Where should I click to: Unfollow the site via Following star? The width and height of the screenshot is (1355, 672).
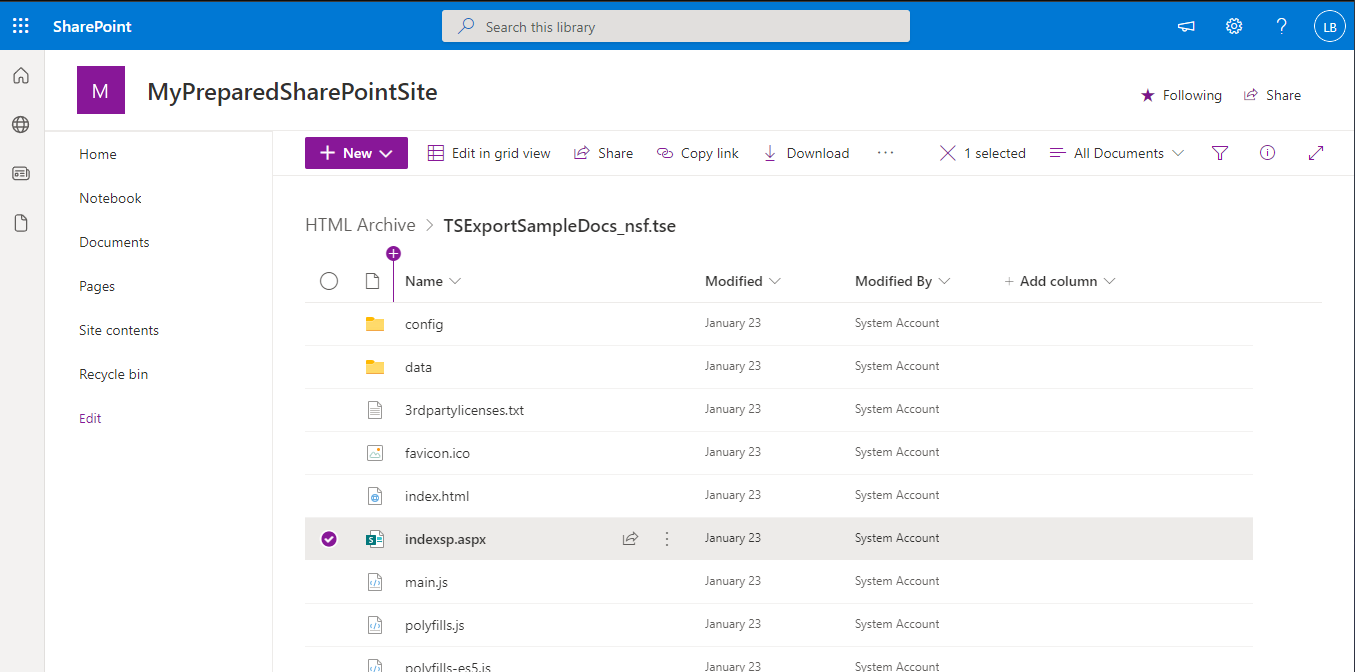(x=1181, y=94)
